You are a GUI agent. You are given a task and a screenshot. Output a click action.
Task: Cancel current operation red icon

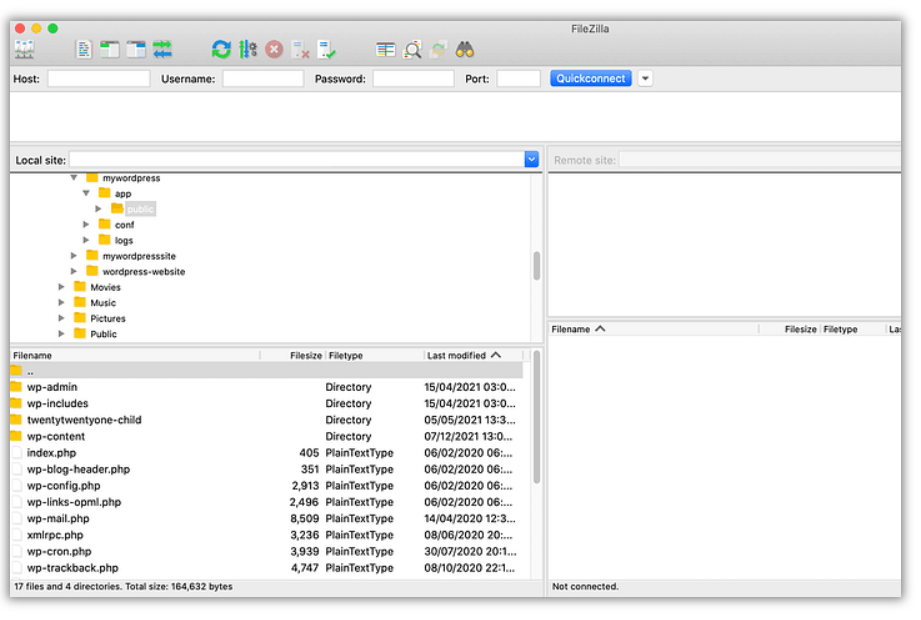274,49
